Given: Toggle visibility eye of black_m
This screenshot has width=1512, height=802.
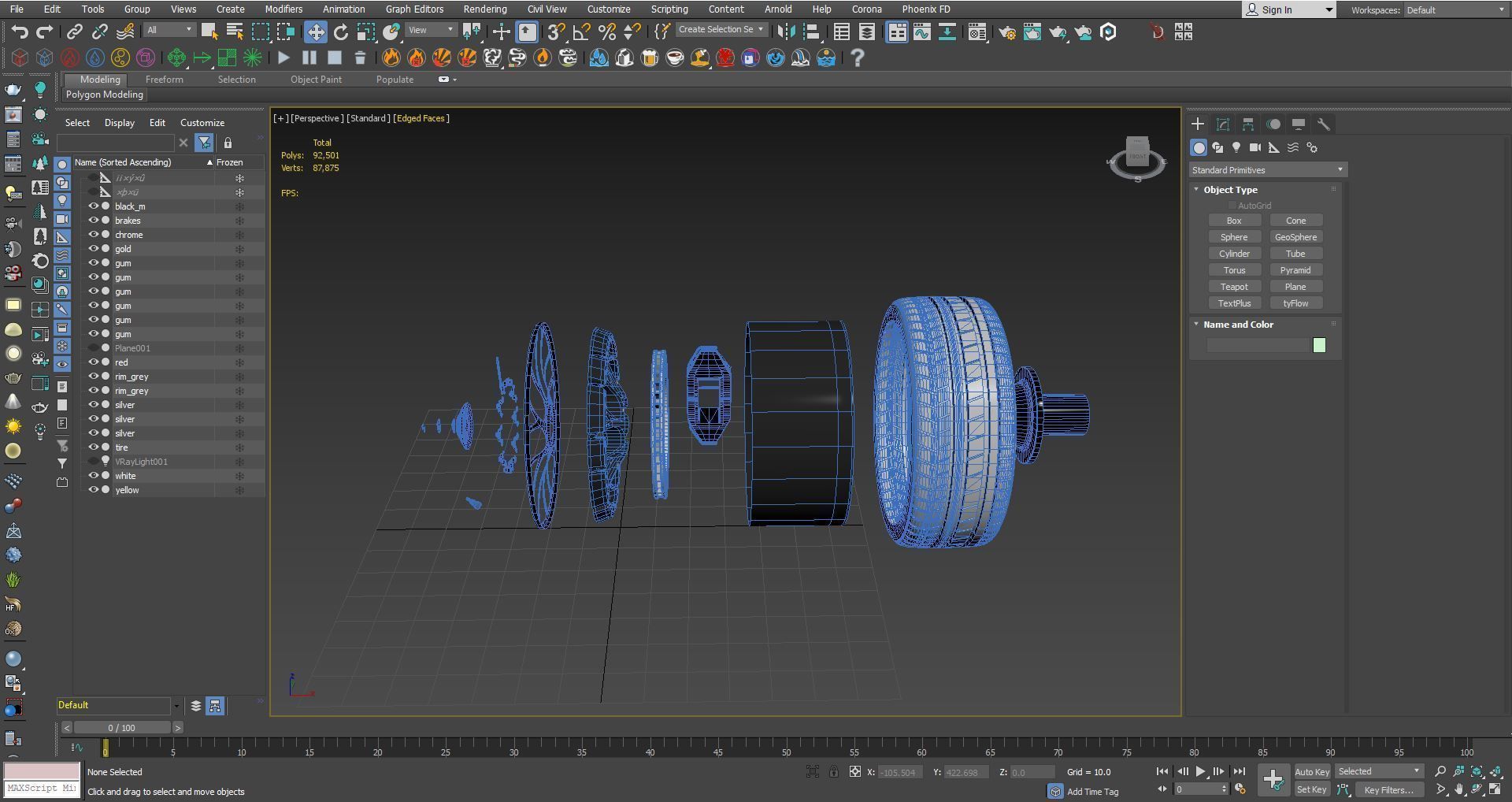Looking at the screenshot, I should point(93,206).
